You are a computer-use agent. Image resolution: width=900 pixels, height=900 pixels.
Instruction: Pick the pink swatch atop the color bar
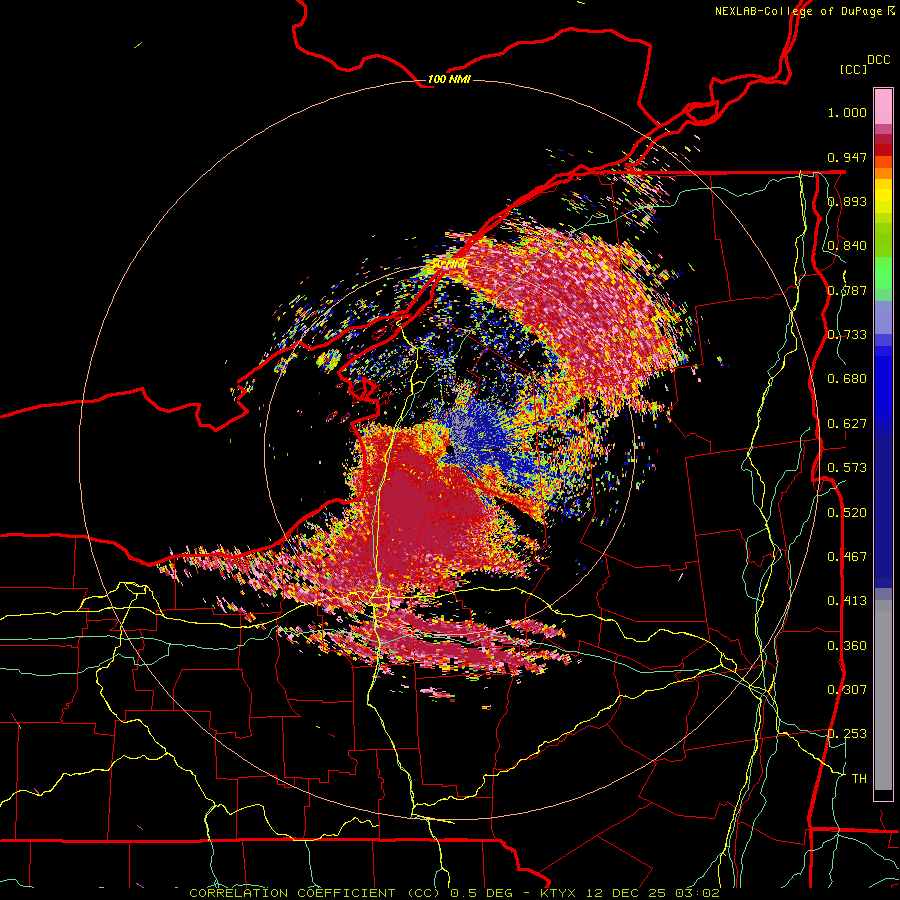tap(883, 106)
